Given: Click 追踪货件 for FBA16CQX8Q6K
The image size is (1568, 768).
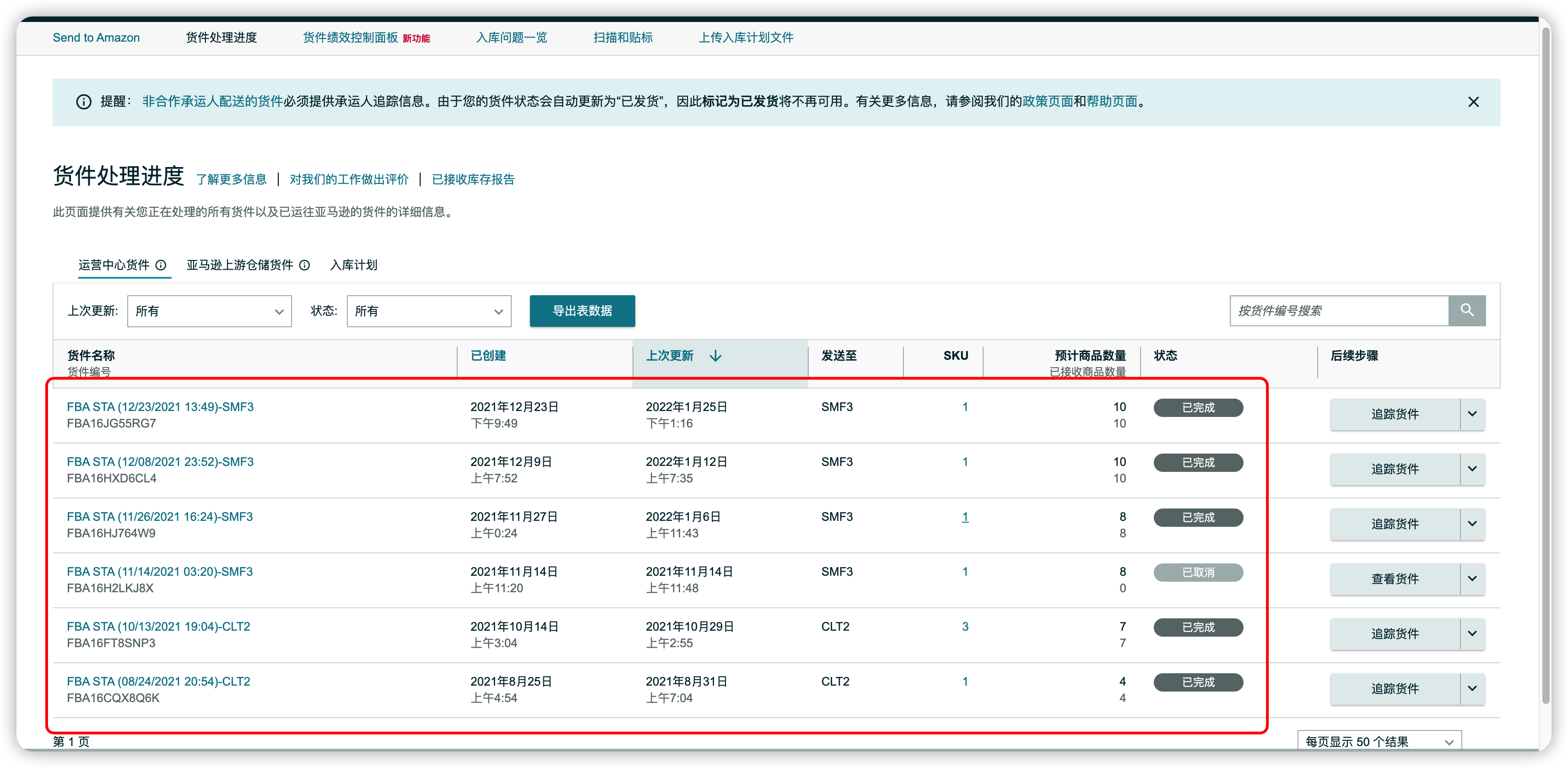Looking at the screenshot, I should [1395, 688].
